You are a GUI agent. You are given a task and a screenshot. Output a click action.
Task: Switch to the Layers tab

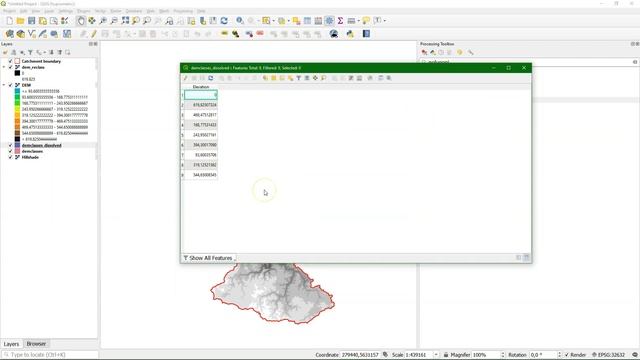11,344
